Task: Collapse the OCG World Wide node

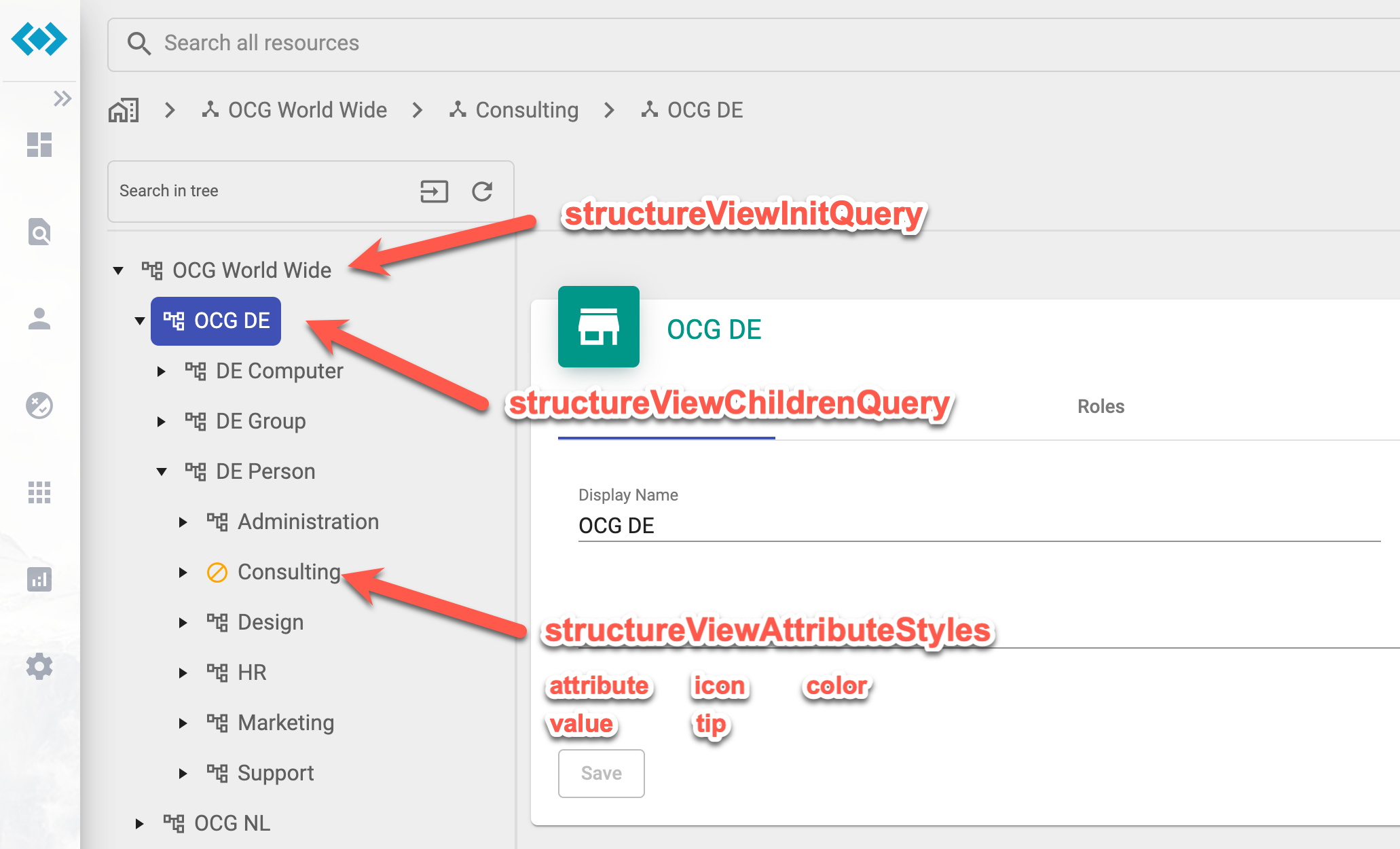Action: [118, 271]
